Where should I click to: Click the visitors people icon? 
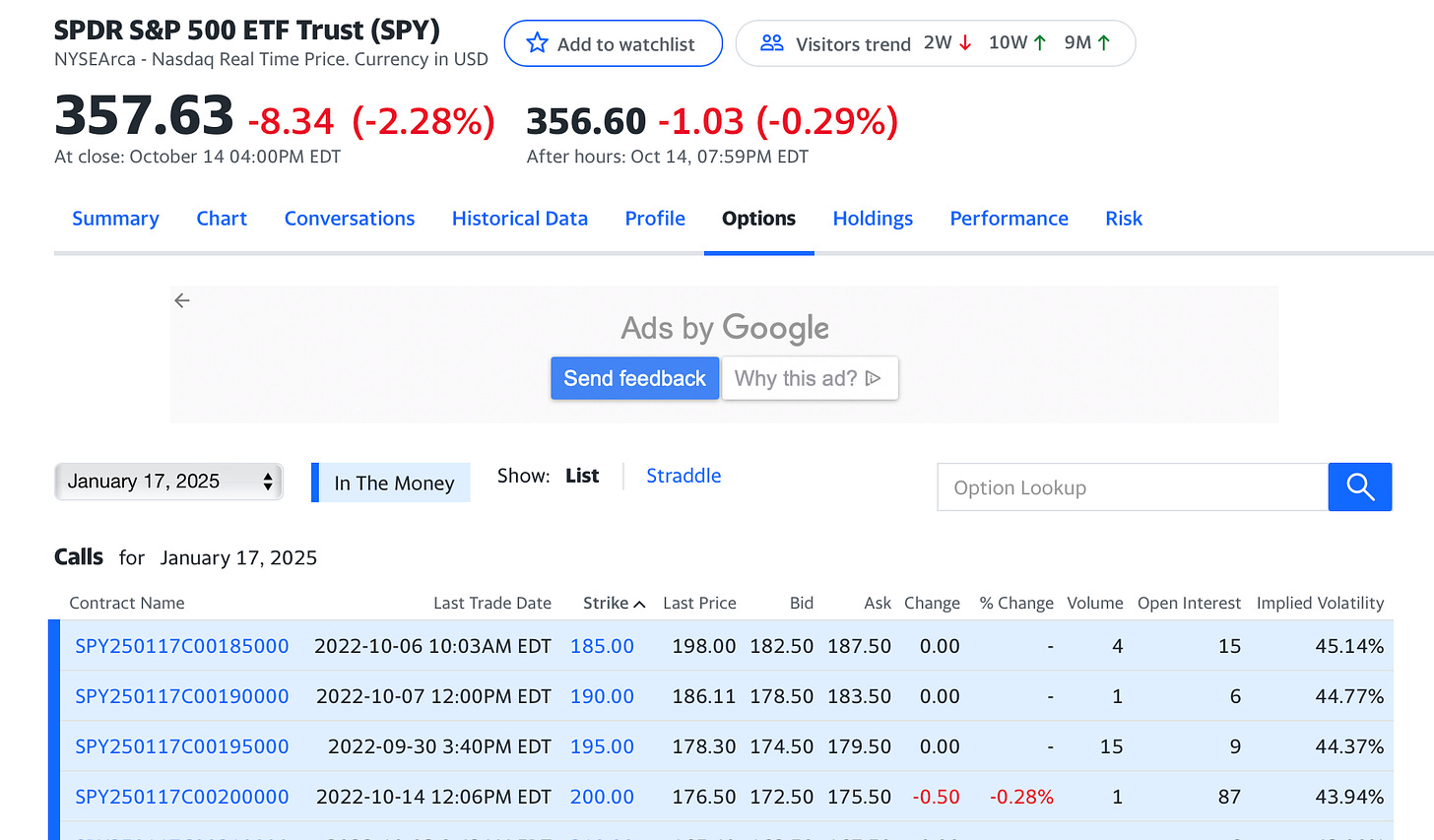pos(772,43)
